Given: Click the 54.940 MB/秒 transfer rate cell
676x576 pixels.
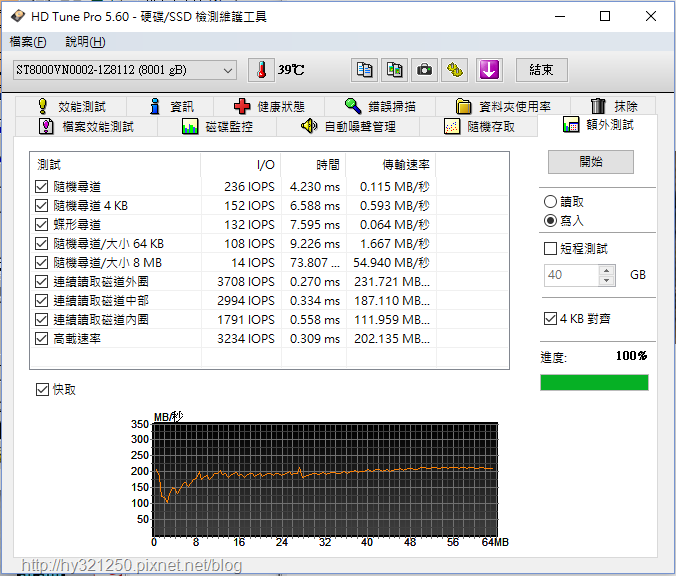Looking at the screenshot, I should 391,263.
